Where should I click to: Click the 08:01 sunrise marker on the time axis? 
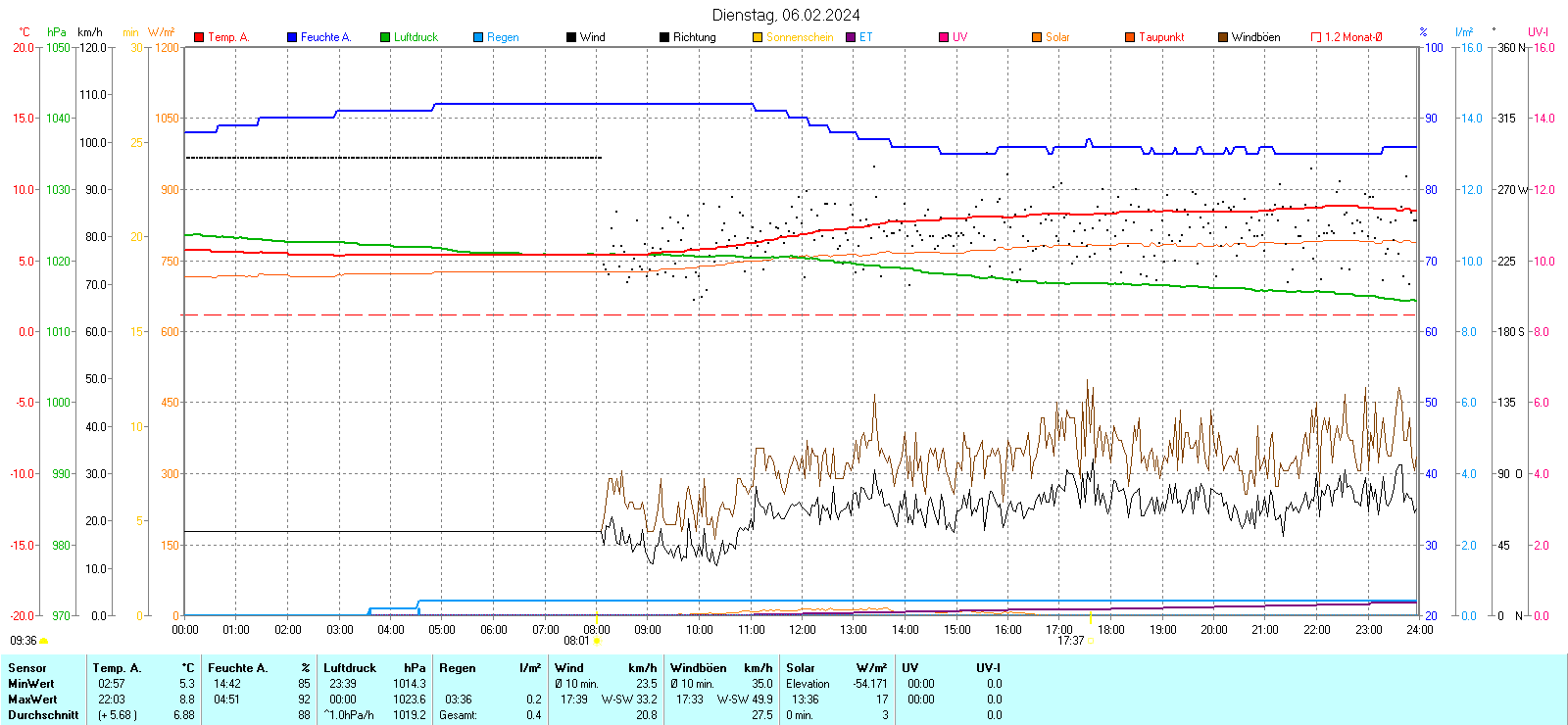coord(597,641)
